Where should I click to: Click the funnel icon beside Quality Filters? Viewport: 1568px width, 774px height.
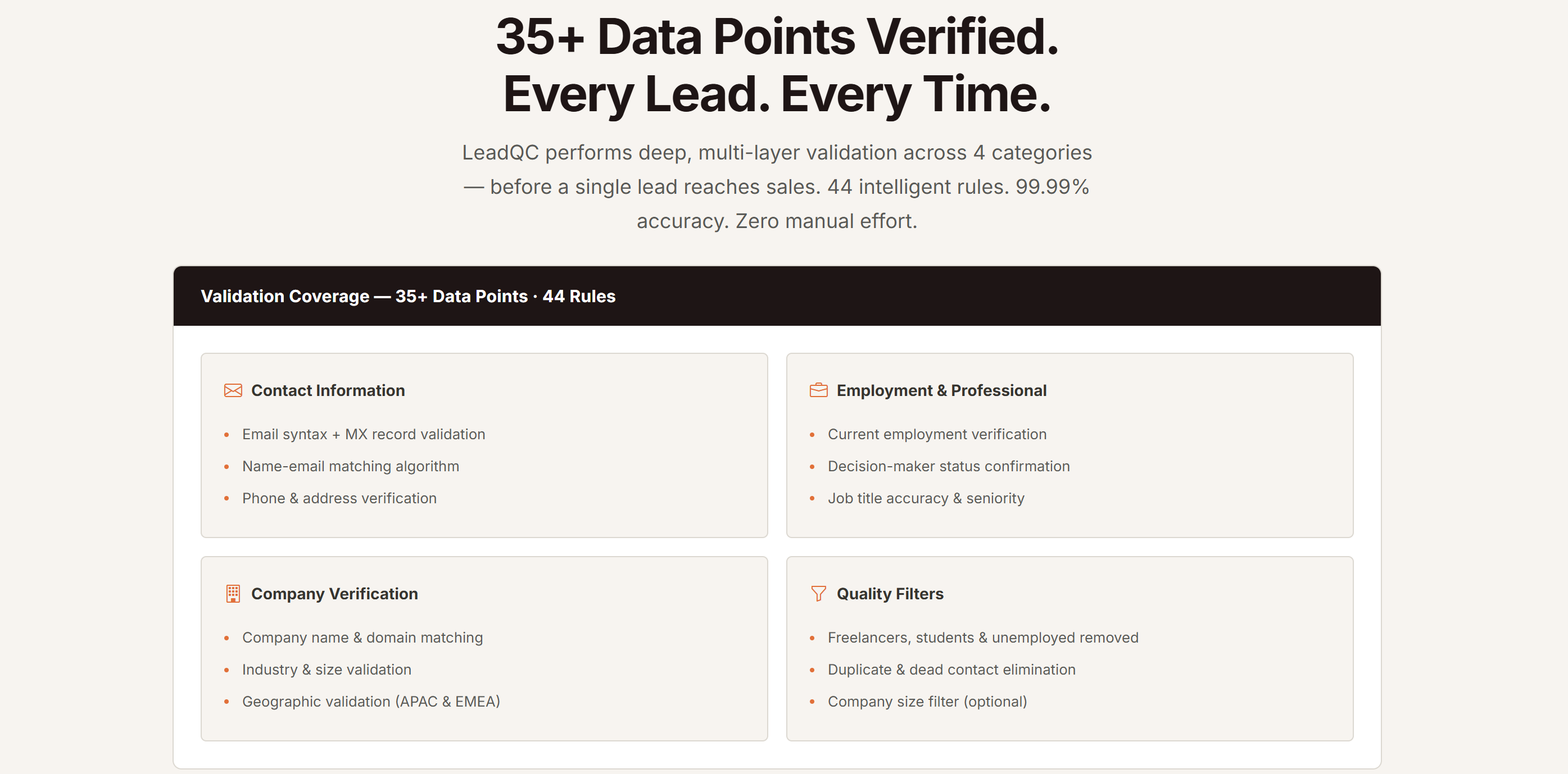tap(818, 593)
